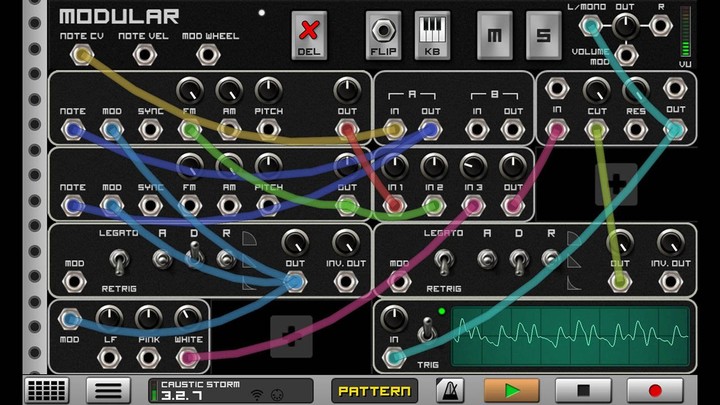Click right envelope INV. OUT jack

click(x=670, y=282)
